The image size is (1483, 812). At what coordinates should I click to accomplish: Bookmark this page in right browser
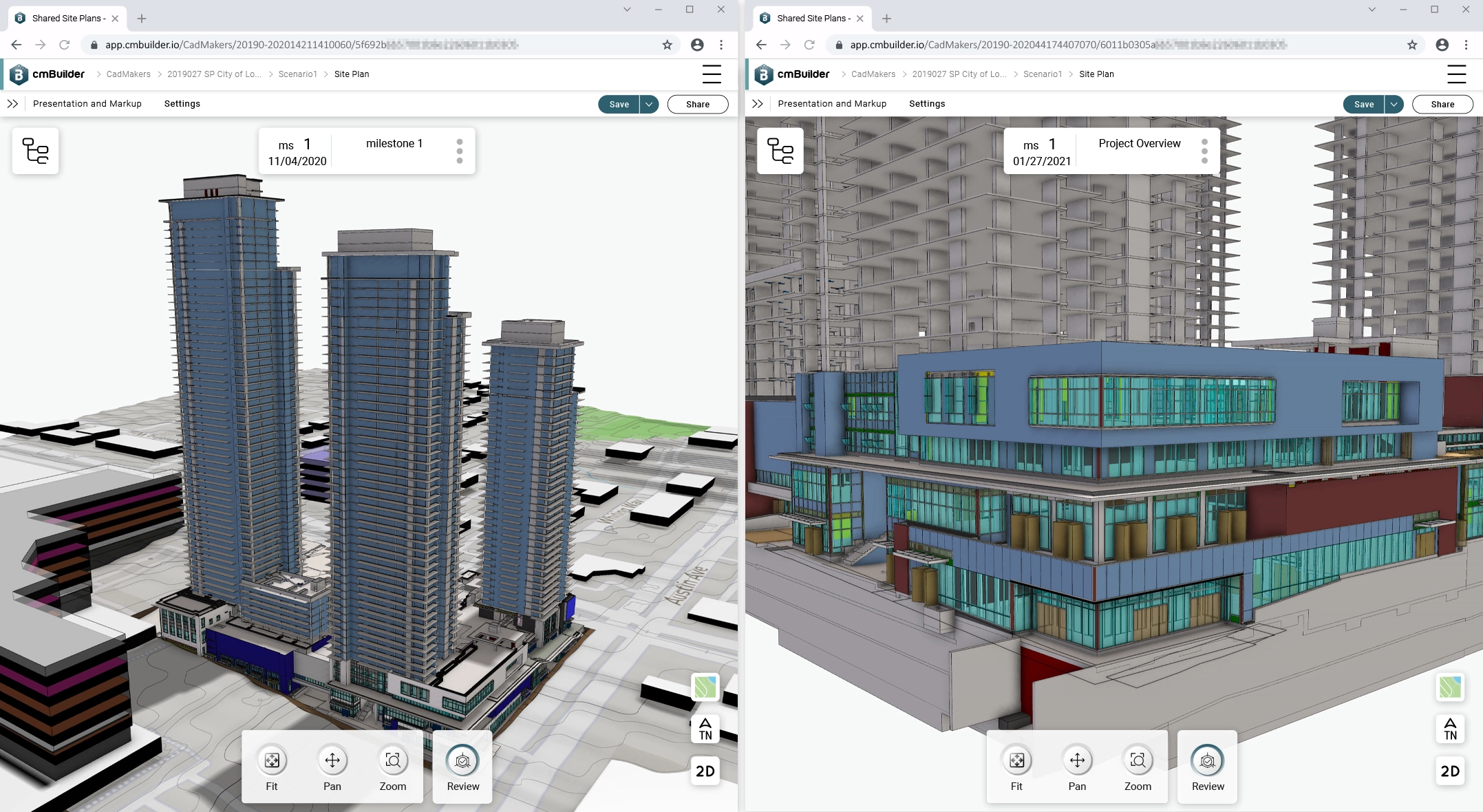pos(1412,45)
